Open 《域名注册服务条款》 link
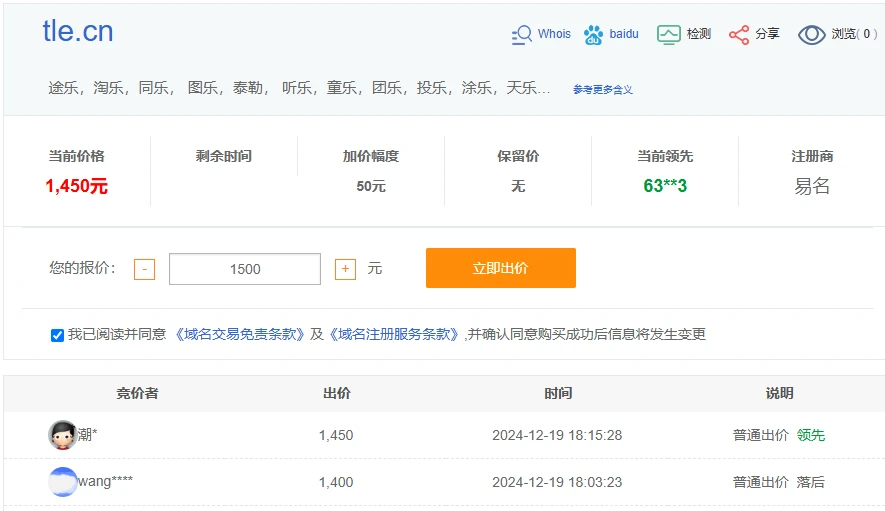 (393, 334)
